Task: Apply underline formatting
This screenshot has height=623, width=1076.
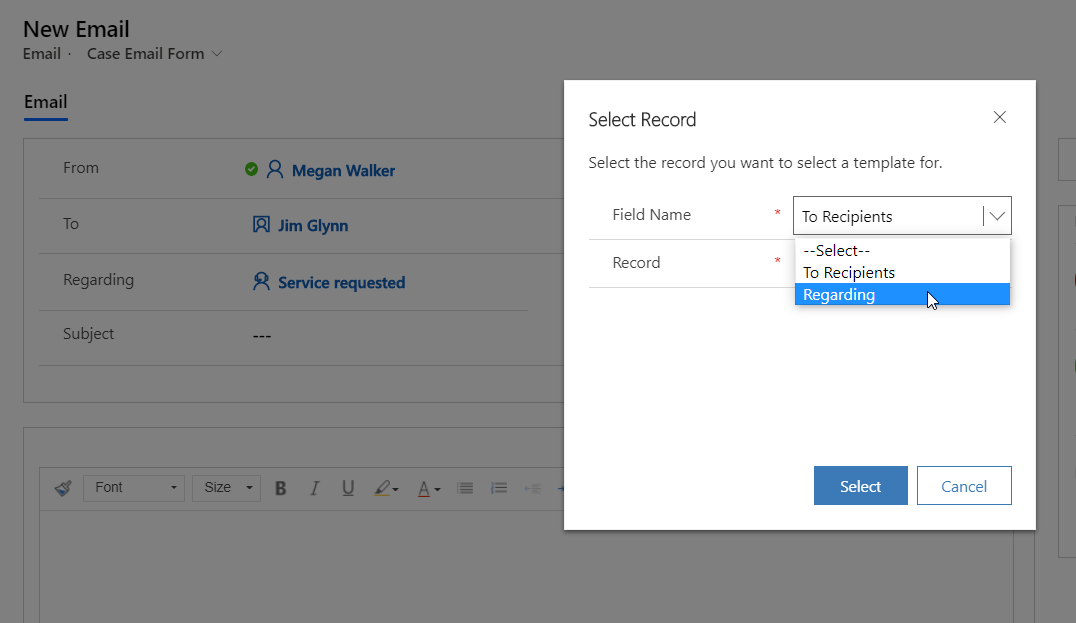Action: point(348,488)
